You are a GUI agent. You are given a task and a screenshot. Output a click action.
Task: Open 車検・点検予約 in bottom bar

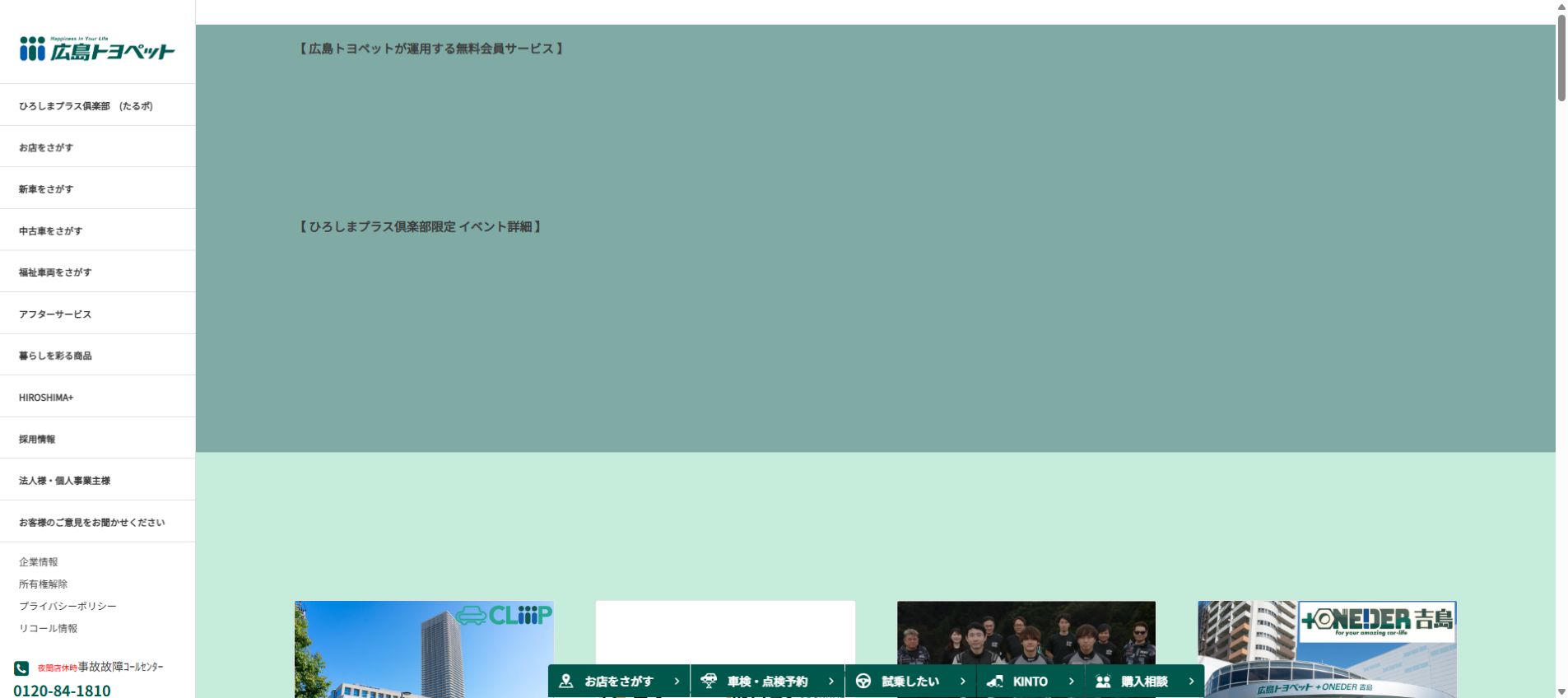[x=767, y=681]
